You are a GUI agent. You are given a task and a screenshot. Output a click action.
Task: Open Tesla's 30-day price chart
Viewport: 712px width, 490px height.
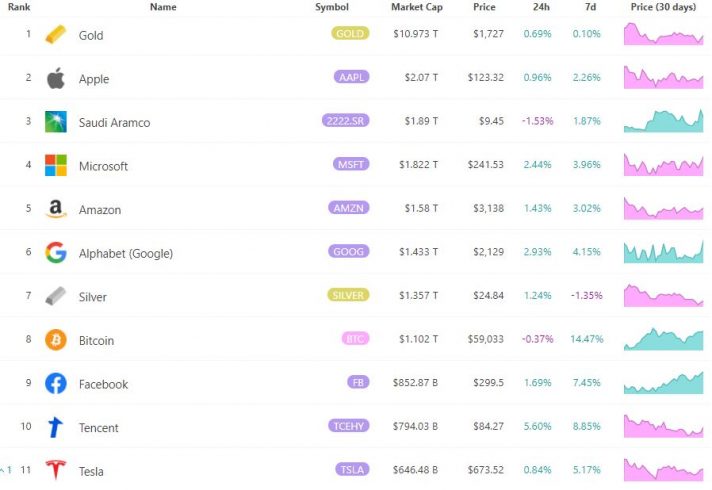point(663,470)
